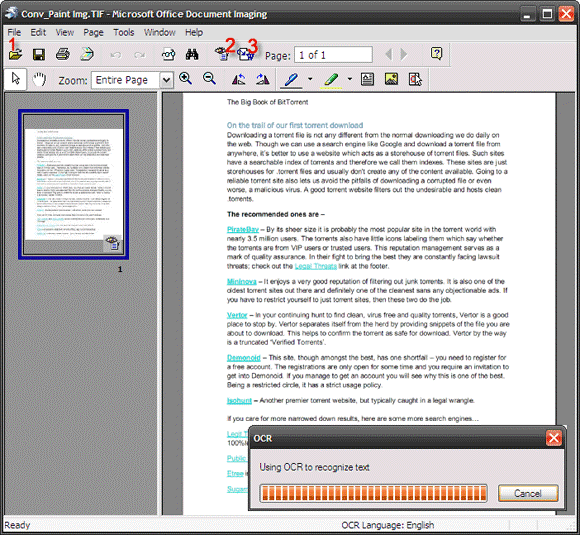Select the page 1 thumbnail
Screen dimensions: 580x535
[x=74, y=184]
